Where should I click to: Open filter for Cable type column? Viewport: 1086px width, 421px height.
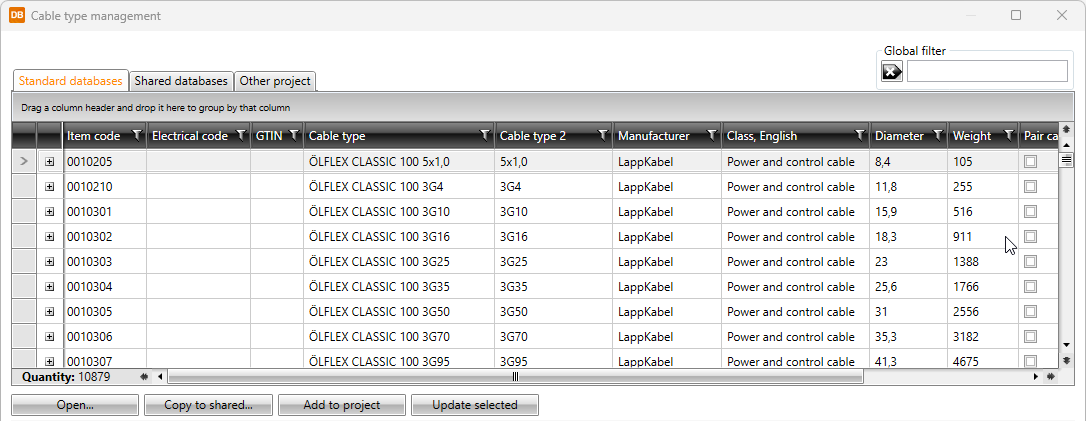(484, 136)
